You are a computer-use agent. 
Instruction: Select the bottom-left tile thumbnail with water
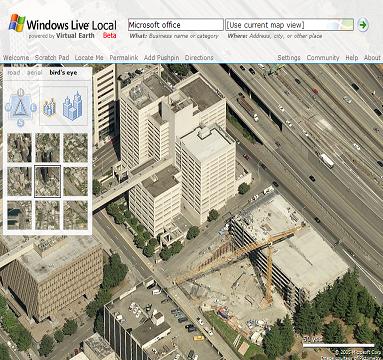[20, 215]
